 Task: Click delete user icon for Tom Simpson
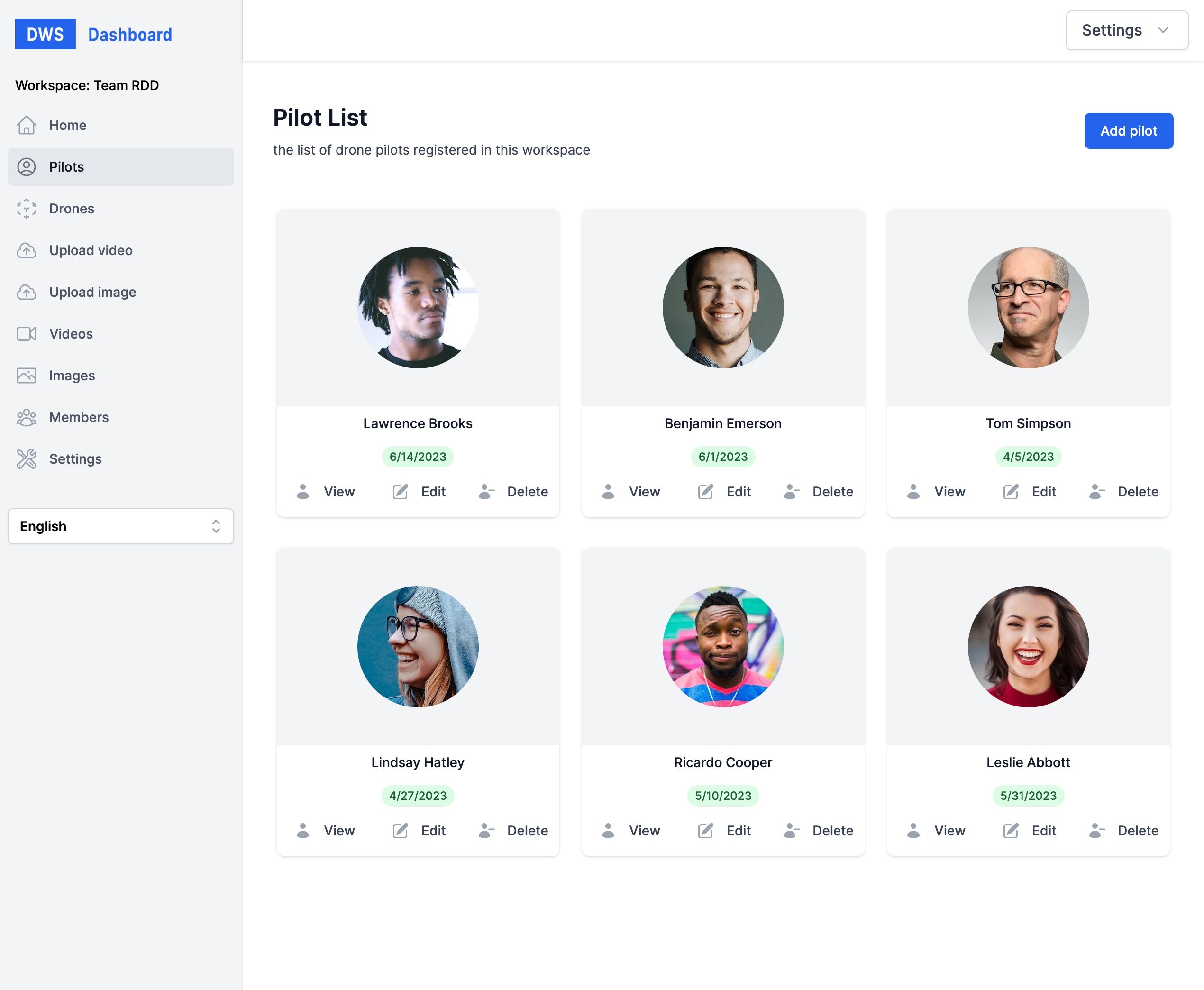1096,492
